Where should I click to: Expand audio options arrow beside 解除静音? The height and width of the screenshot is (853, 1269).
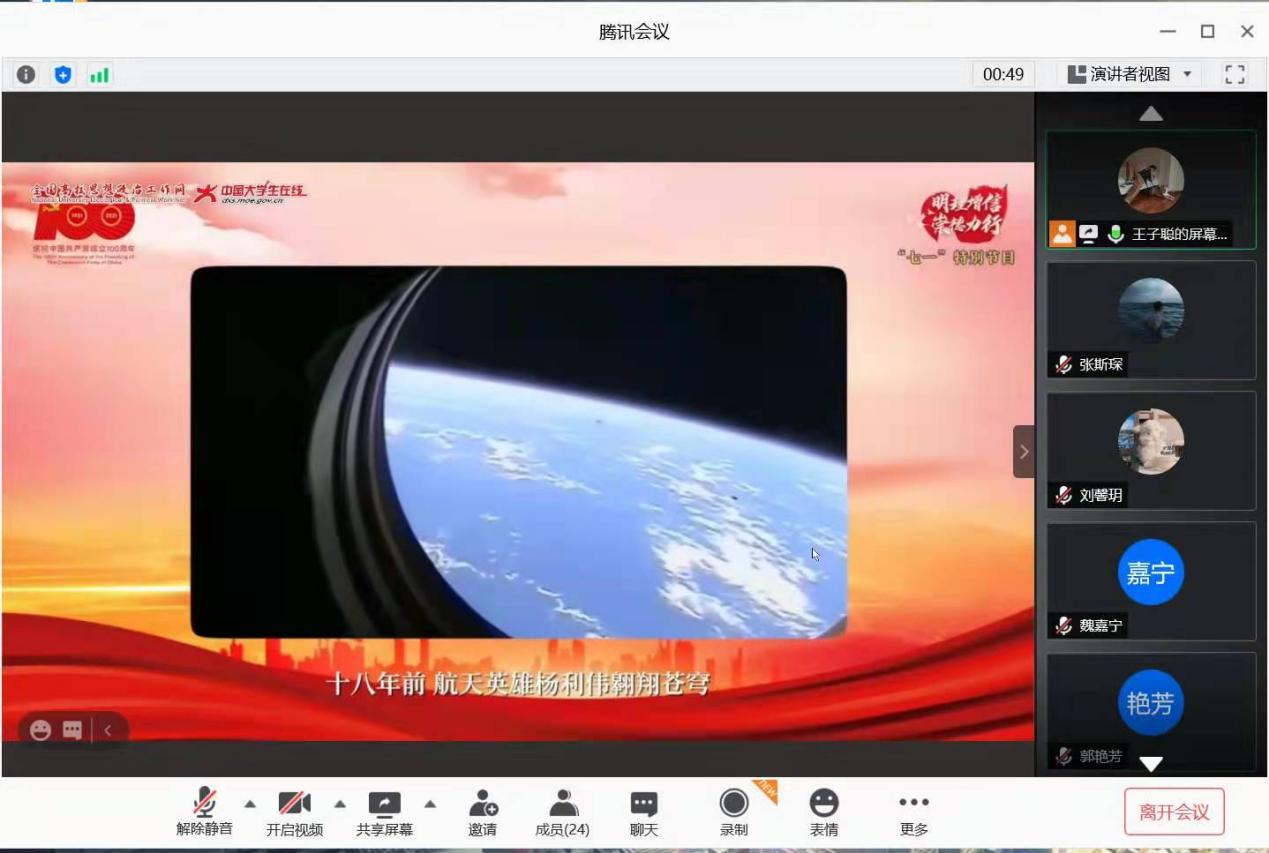coord(250,803)
